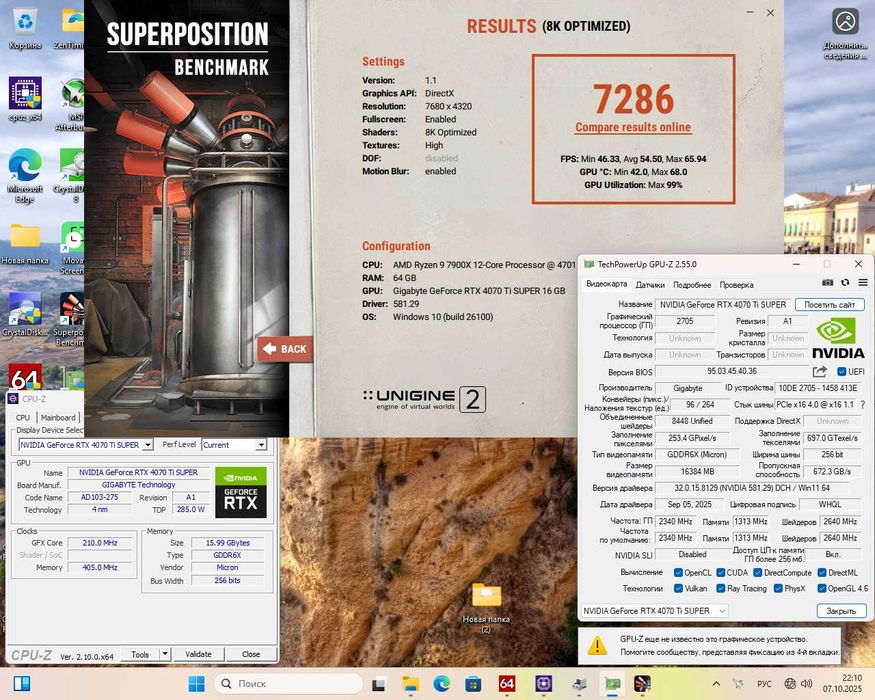Open Microsoft Store from the taskbar
The image size is (875, 700).
tap(473, 683)
